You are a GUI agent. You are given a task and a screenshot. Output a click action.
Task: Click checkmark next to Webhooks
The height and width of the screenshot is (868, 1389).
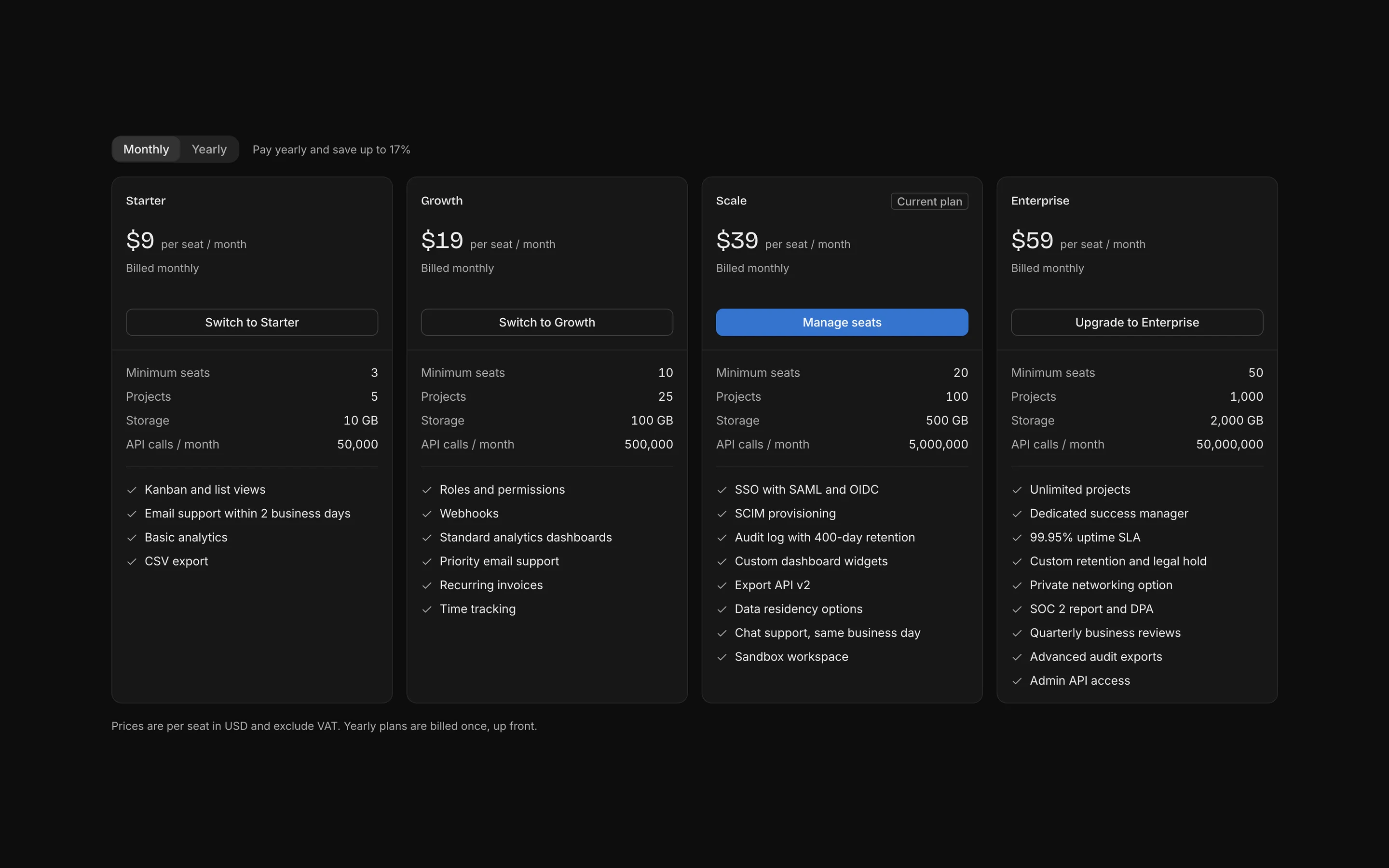coord(427,514)
